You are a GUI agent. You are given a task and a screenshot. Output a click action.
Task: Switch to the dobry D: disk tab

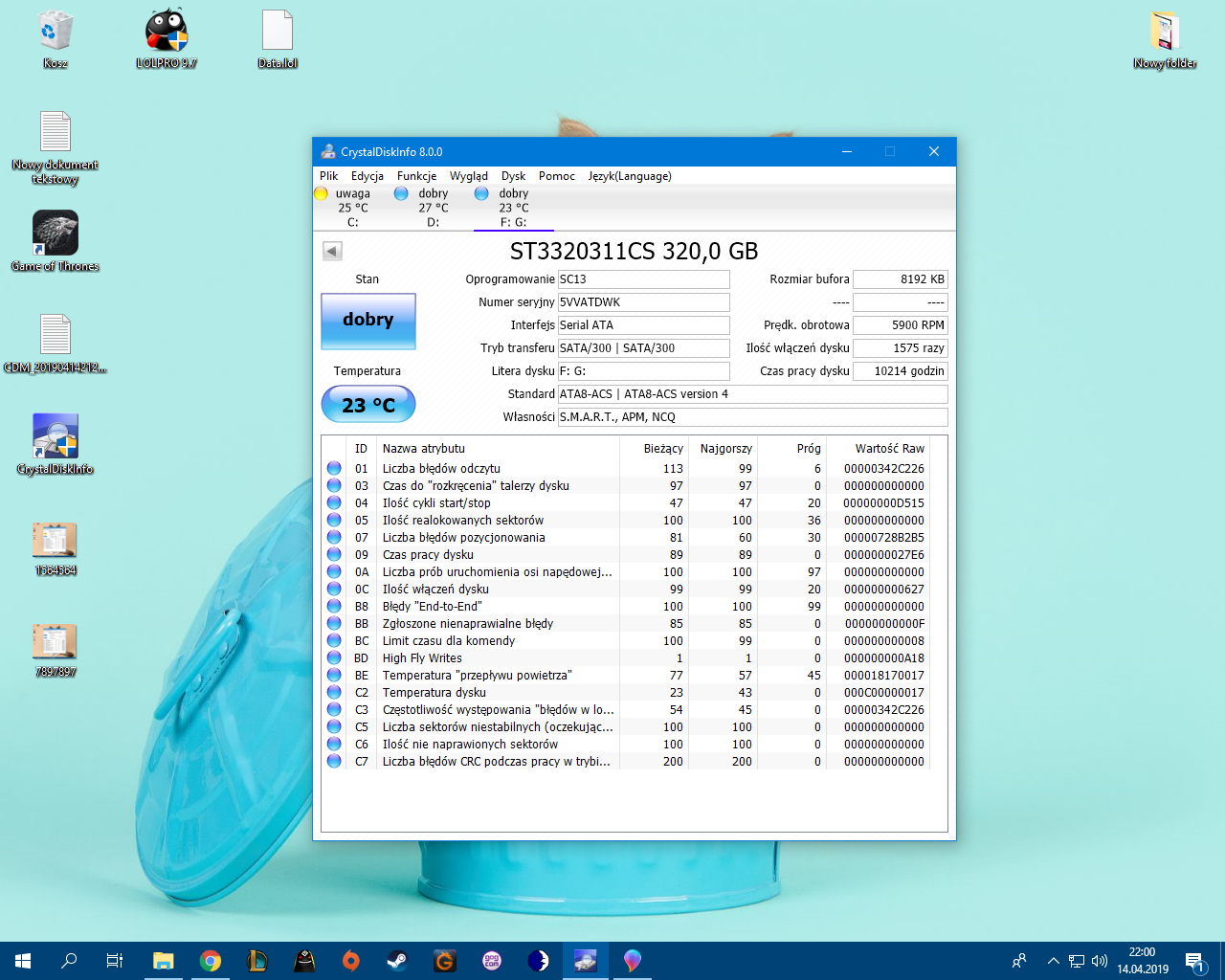point(433,208)
